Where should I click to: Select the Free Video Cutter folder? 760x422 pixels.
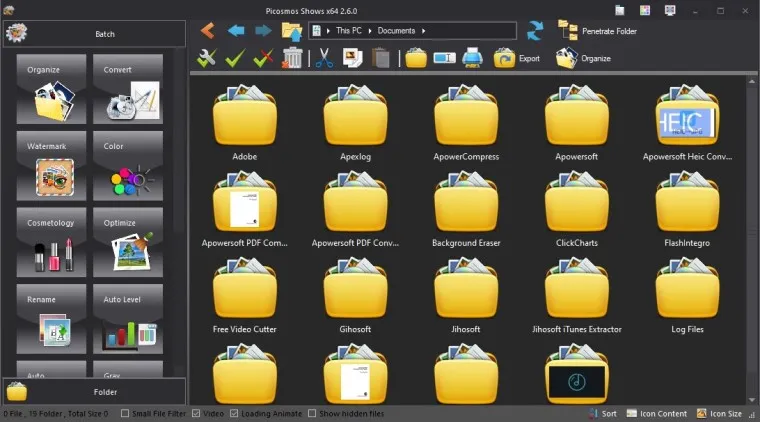[x=245, y=295]
